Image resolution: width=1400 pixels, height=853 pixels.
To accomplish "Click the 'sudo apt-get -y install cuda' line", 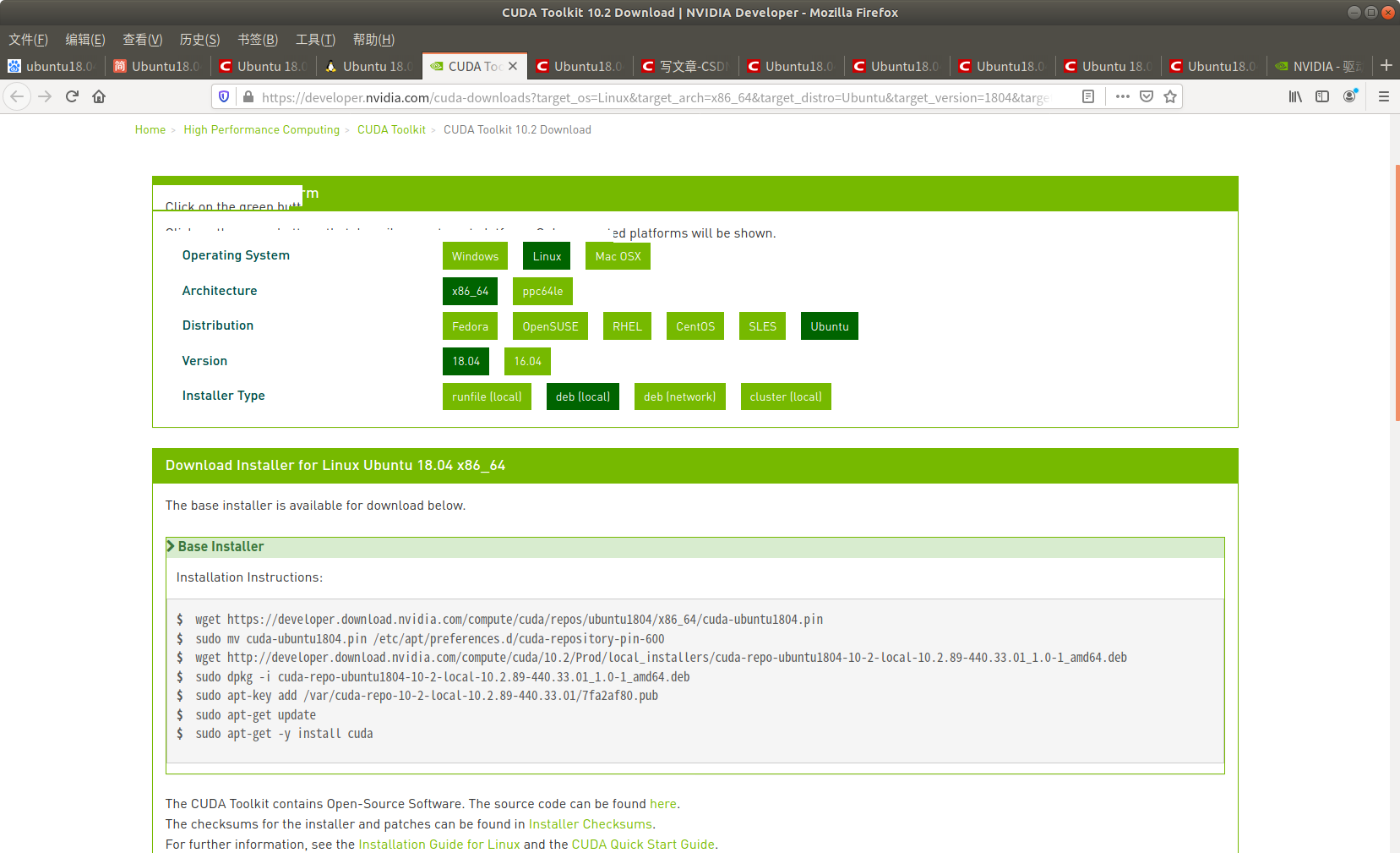I will [284, 734].
